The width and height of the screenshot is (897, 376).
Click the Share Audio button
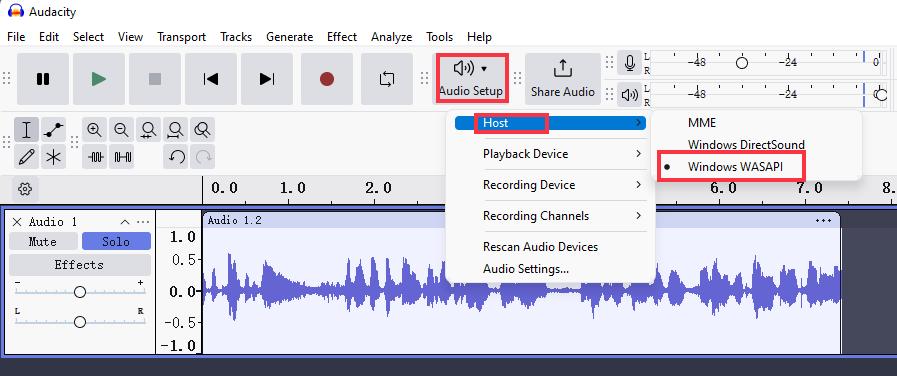pos(563,79)
